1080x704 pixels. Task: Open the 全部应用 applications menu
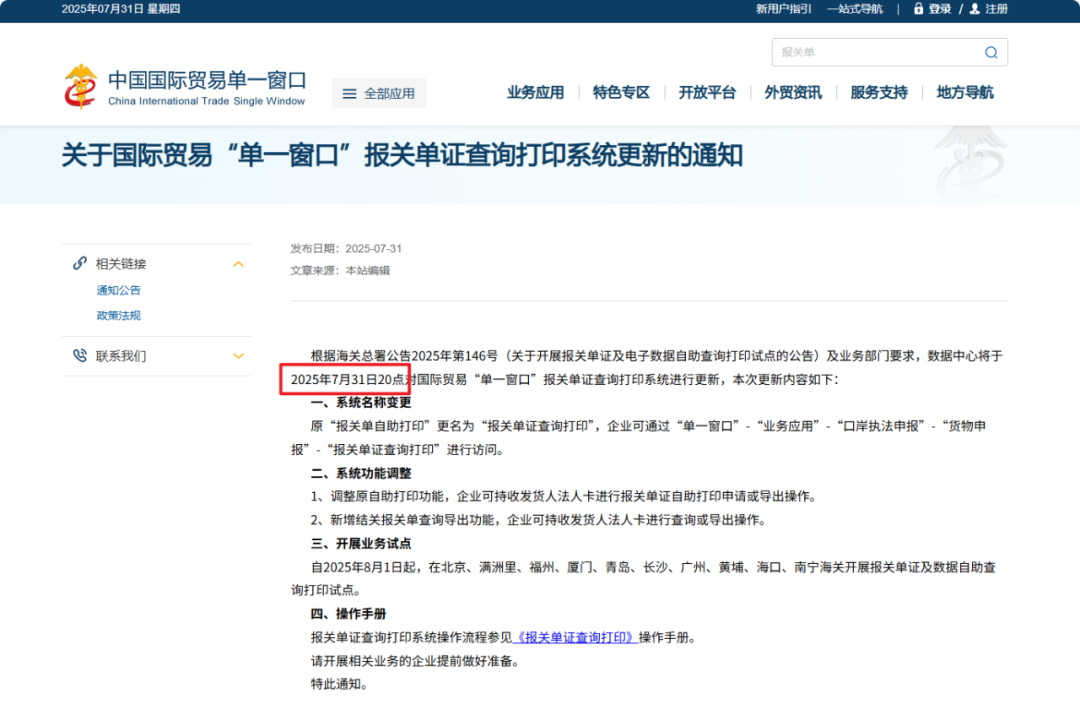click(378, 92)
